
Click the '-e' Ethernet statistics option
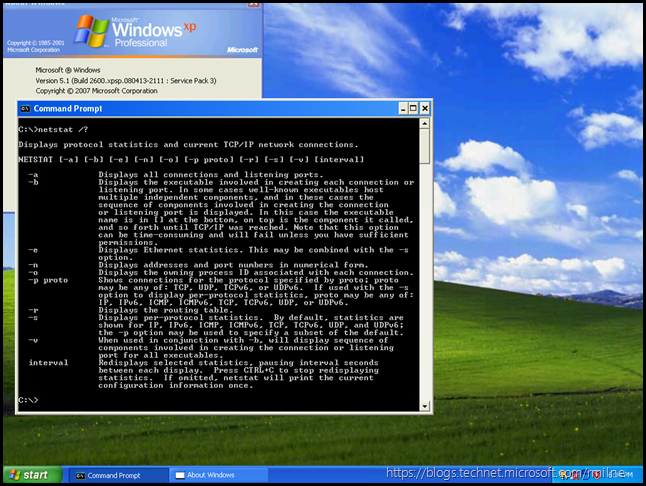point(218,254)
